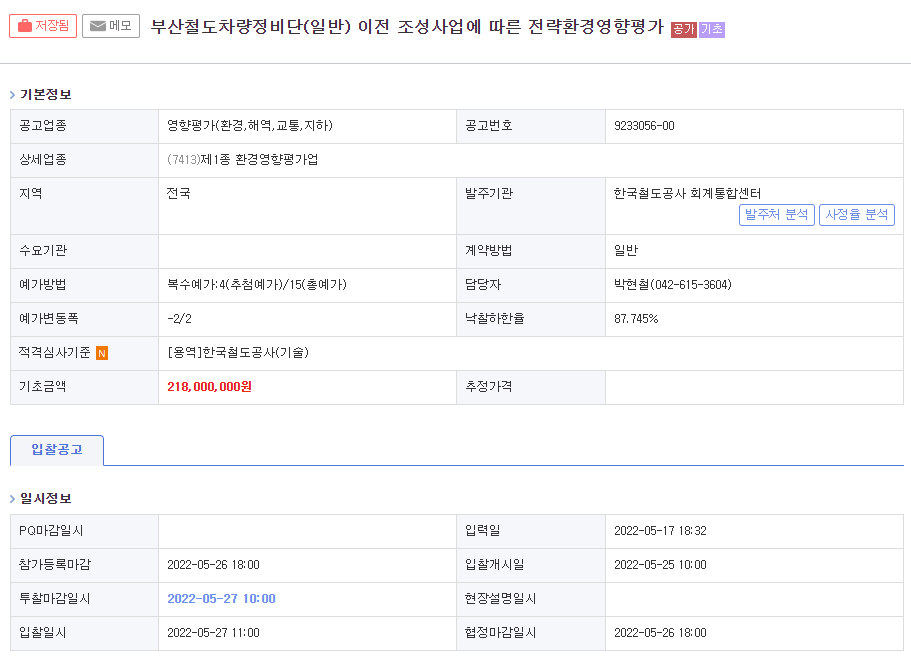Screen dimensions: 911x661
Task: Click 담당자 contact 박현철(042-615-3604)
Action: click(x=673, y=285)
